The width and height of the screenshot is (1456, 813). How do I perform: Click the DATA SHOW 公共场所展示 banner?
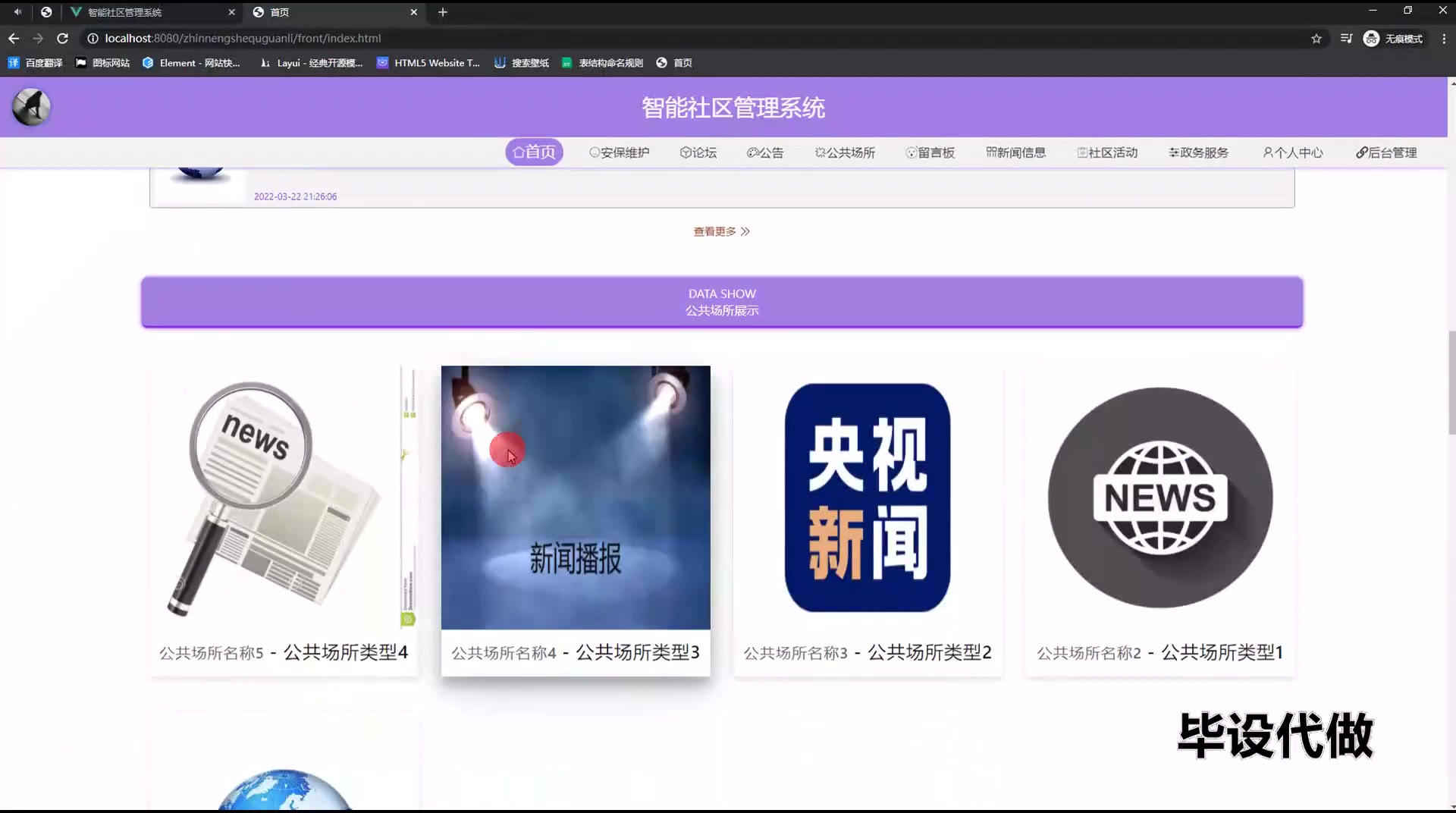coord(722,302)
